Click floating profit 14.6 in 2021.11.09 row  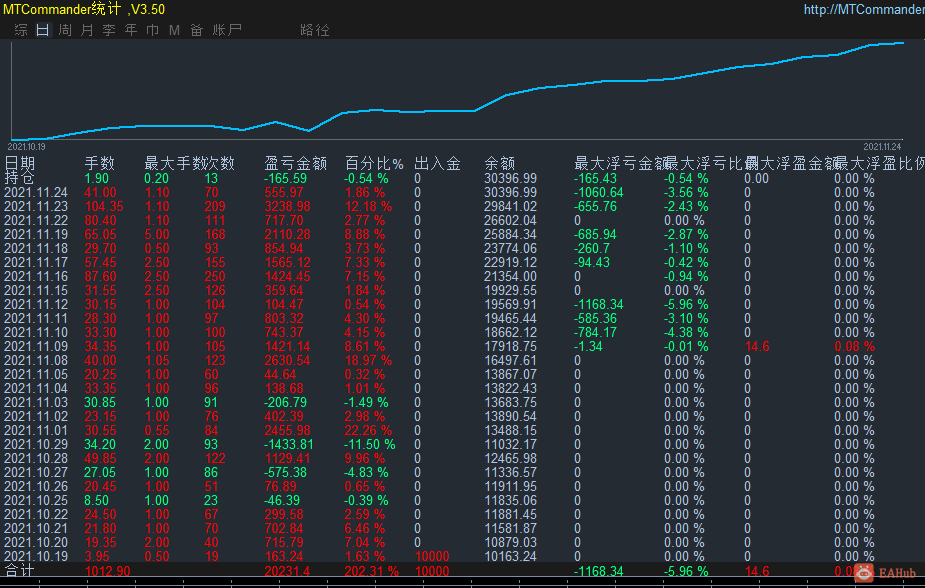pos(757,346)
